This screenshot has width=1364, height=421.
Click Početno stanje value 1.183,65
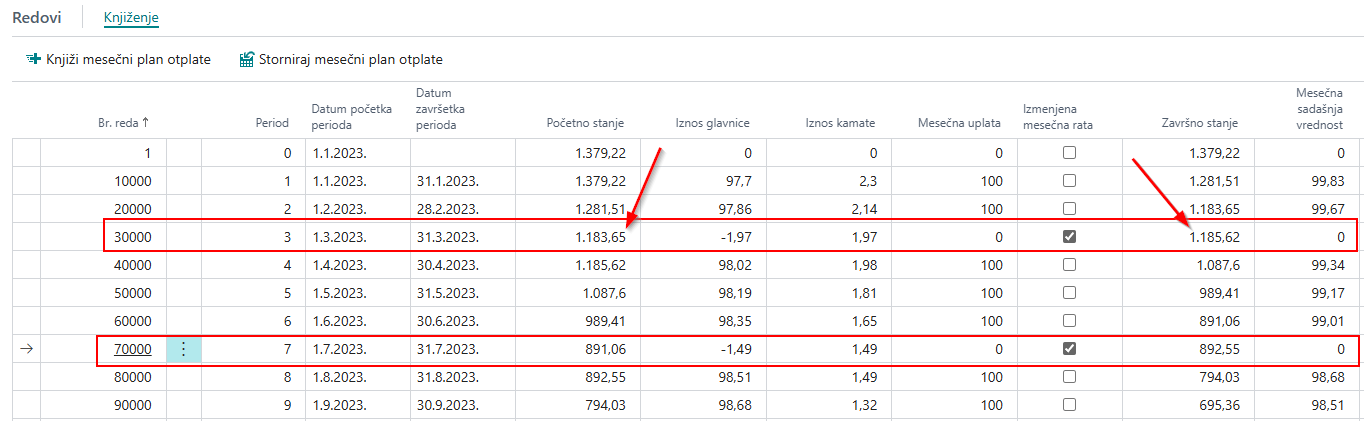coord(601,237)
